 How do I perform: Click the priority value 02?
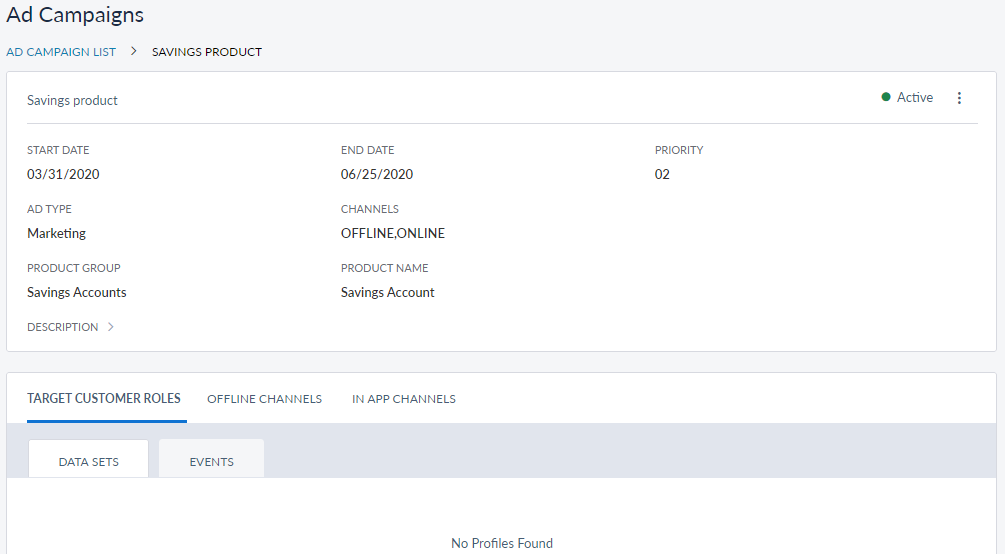(662, 174)
